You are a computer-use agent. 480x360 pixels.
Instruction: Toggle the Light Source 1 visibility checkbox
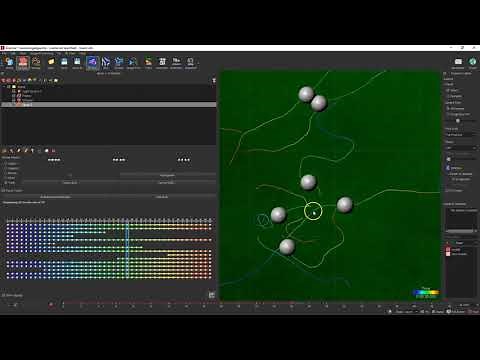14,91
